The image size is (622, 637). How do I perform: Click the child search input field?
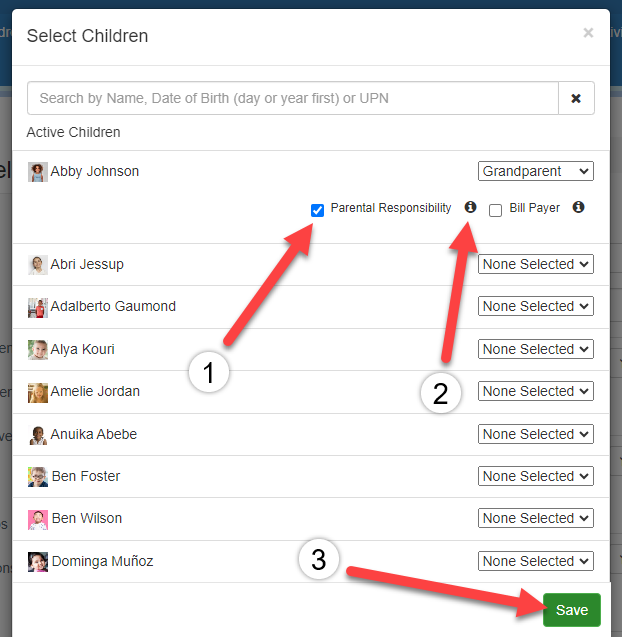pyautogui.click(x=292, y=98)
